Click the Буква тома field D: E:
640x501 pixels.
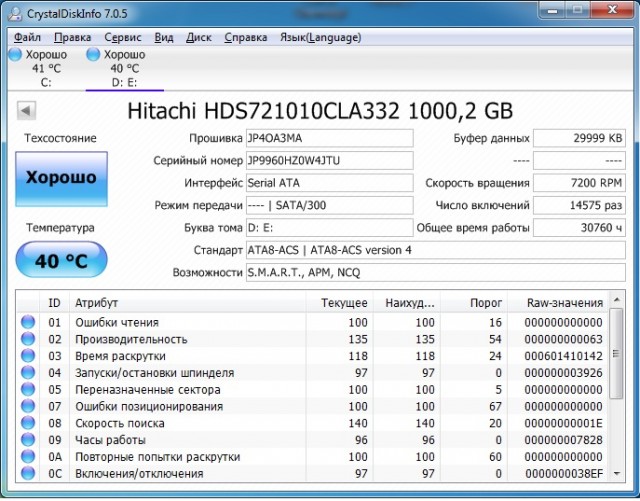[x=329, y=227]
